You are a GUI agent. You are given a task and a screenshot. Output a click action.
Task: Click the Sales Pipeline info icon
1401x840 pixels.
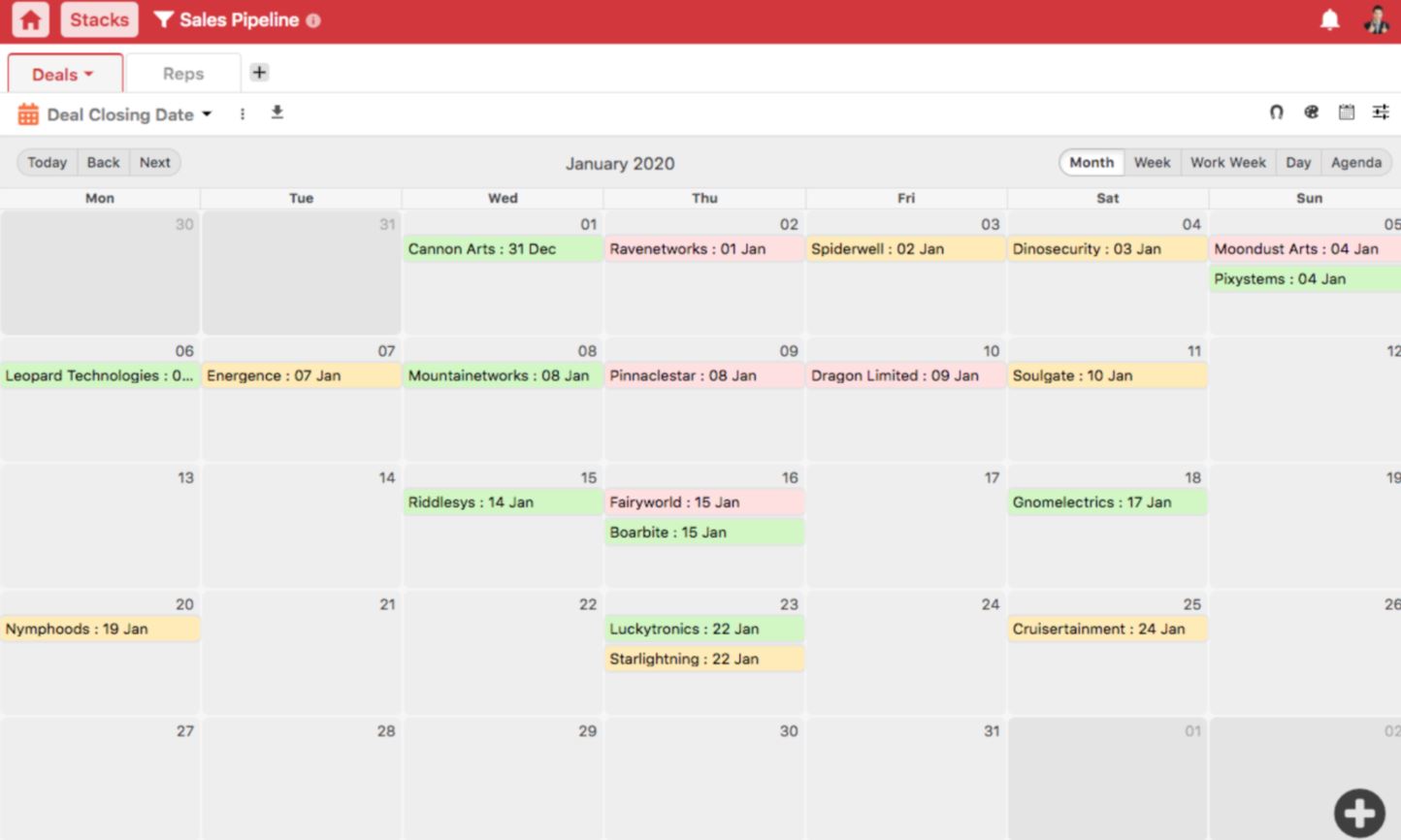click(313, 20)
